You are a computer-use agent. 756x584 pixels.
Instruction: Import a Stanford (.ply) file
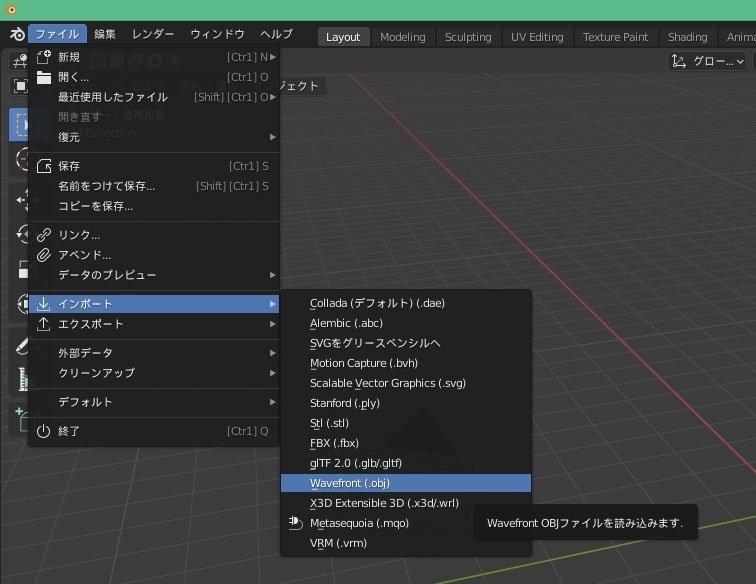click(x=406, y=403)
